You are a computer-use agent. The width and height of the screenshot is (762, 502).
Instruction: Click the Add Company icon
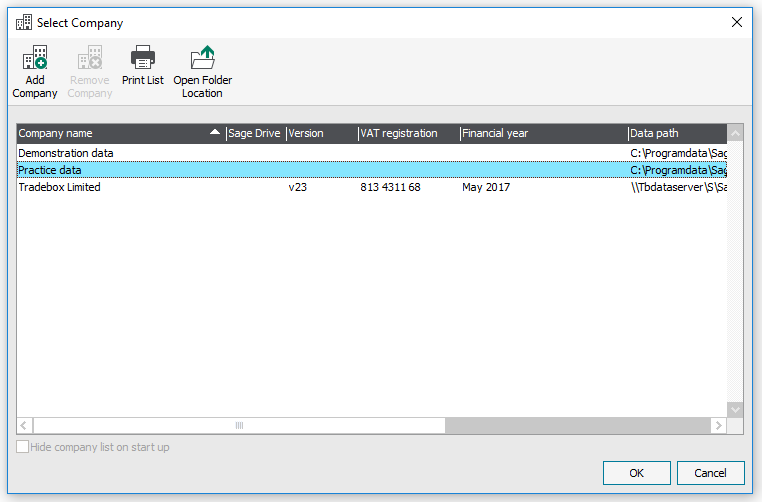pos(35,58)
